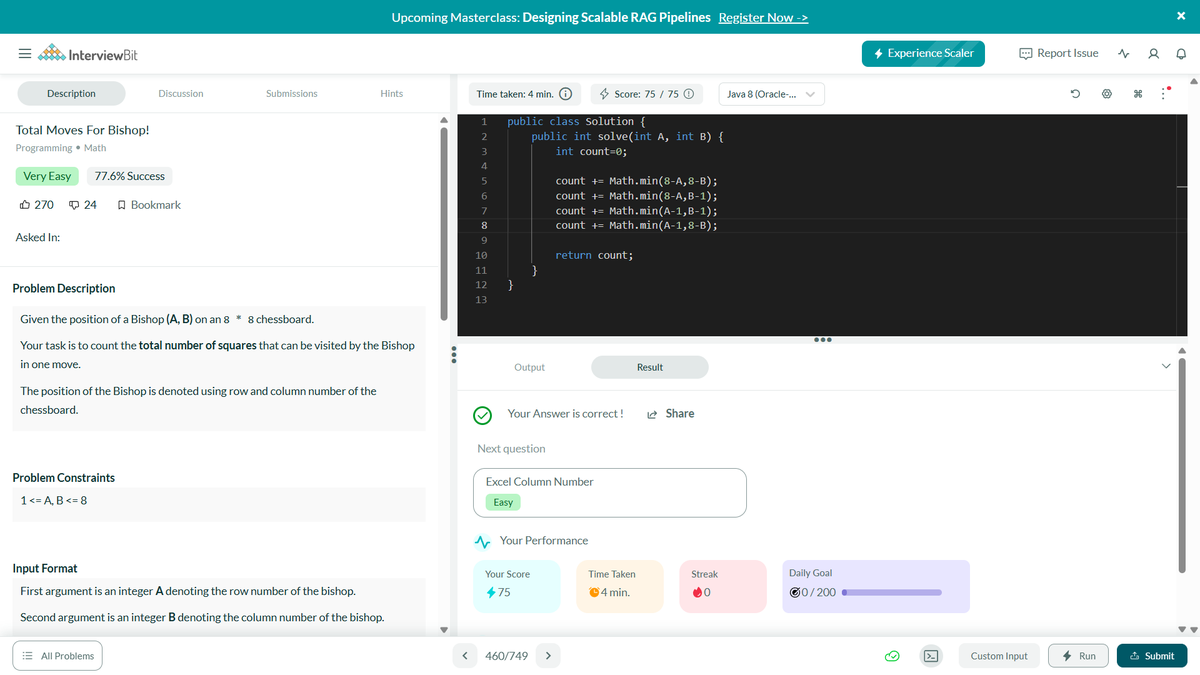The image size is (1200, 675).
Task: Open the Java 8 language dropdown
Action: coord(771,94)
